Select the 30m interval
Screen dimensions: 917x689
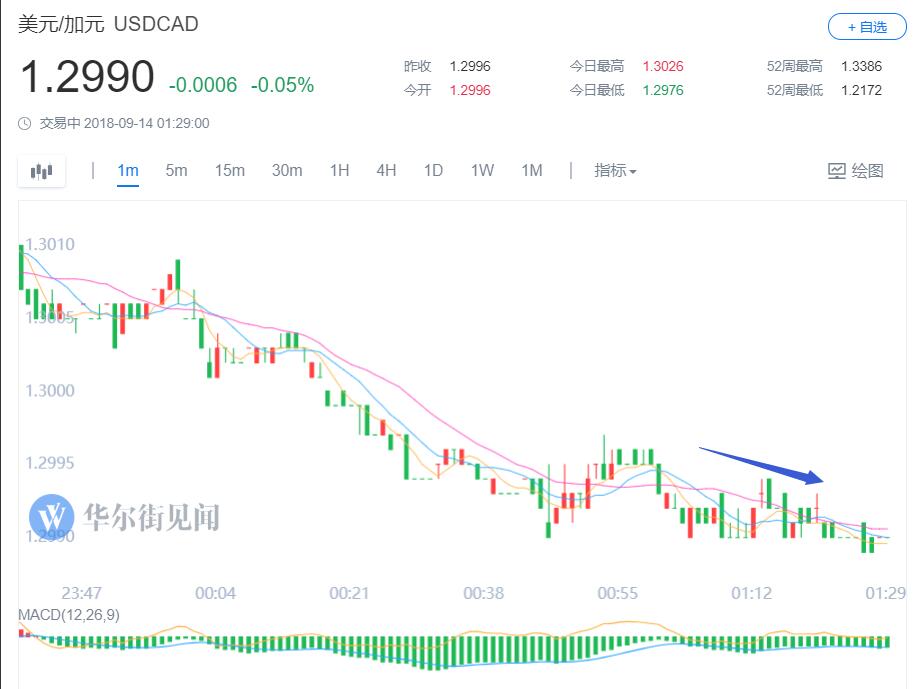287,170
